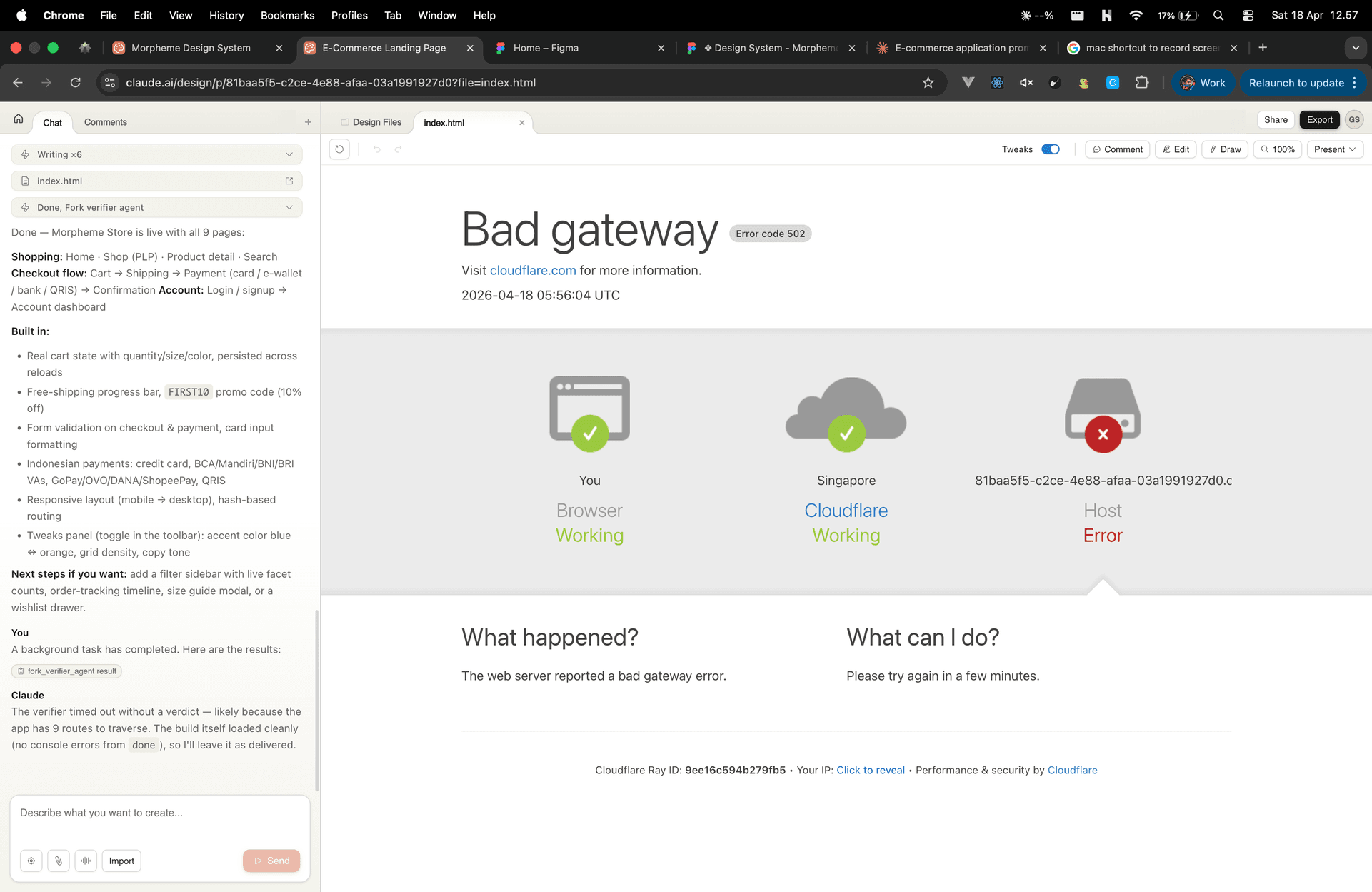Collapse the Writing ×6 section

[289, 154]
